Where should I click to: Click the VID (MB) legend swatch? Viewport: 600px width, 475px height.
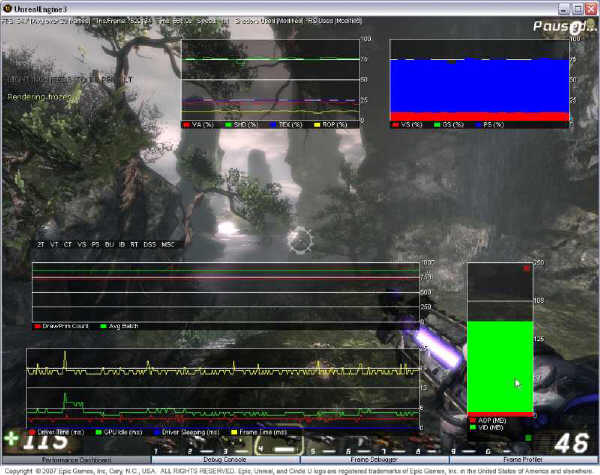coord(473,427)
